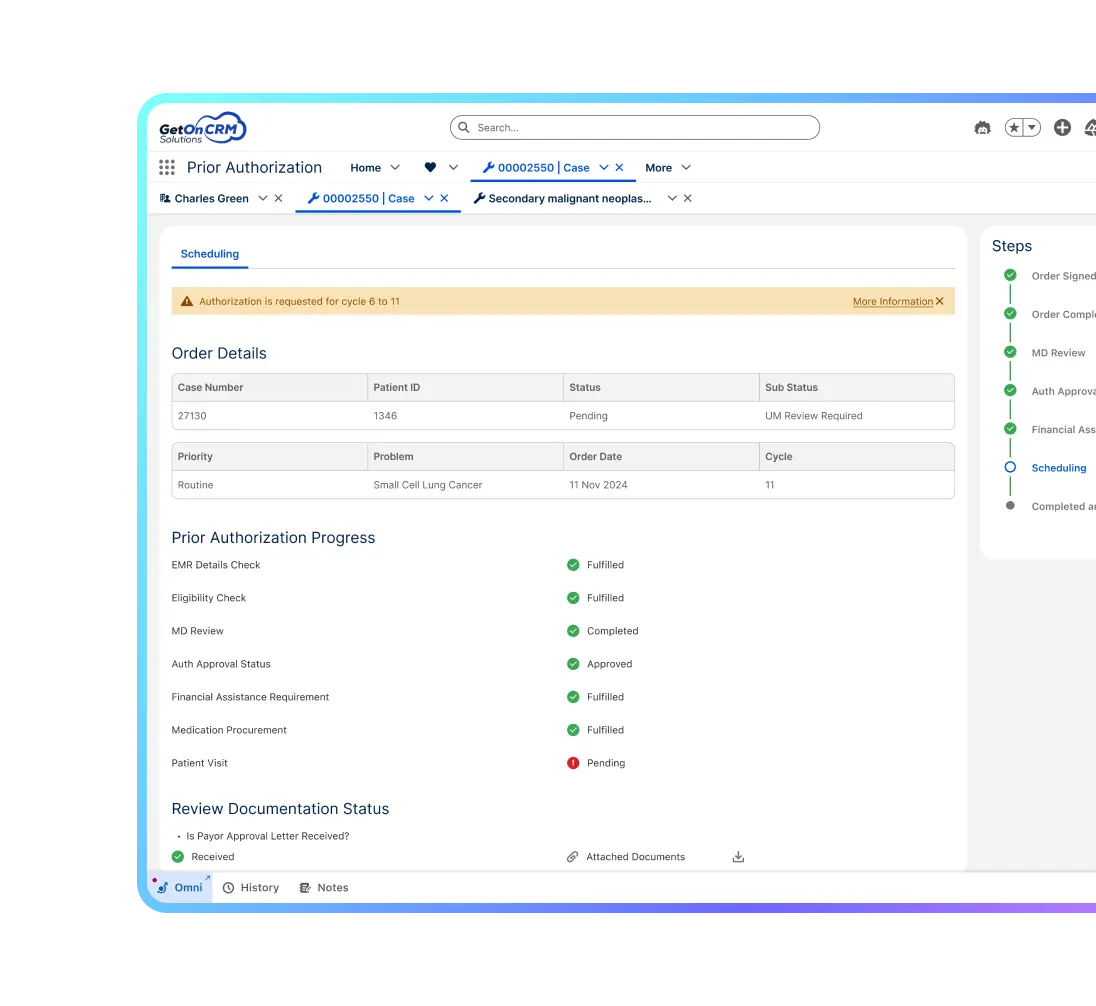This screenshot has height=1006, width=1096.
Task: Open the App Launcher grid icon
Action: point(167,168)
